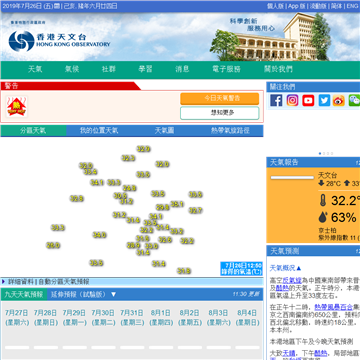Click the 32.9 temperature reading on map

tap(143, 149)
